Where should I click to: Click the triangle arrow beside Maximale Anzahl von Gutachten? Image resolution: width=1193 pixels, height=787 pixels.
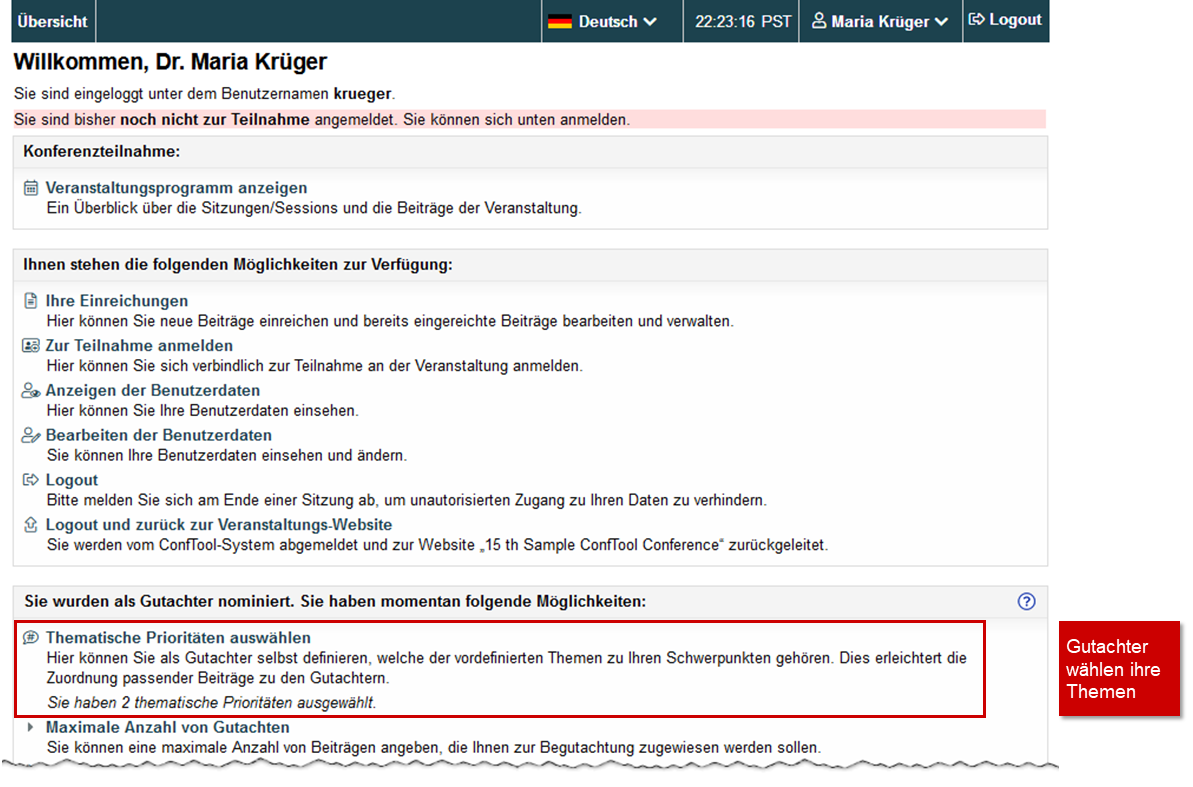(30, 727)
